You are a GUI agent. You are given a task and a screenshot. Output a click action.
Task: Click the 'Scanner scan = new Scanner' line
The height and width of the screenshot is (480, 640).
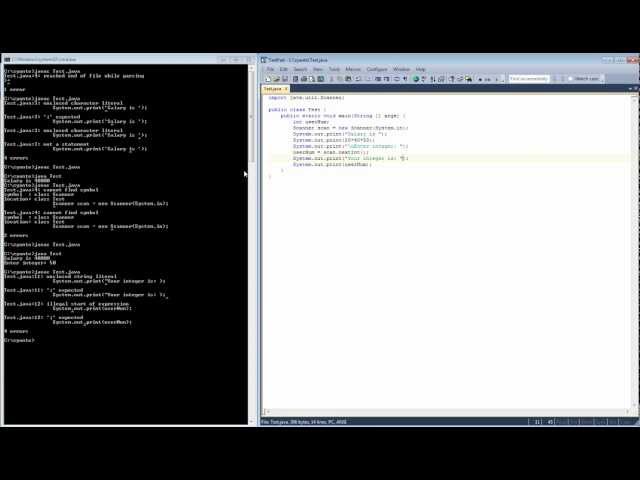click(350, 128)
